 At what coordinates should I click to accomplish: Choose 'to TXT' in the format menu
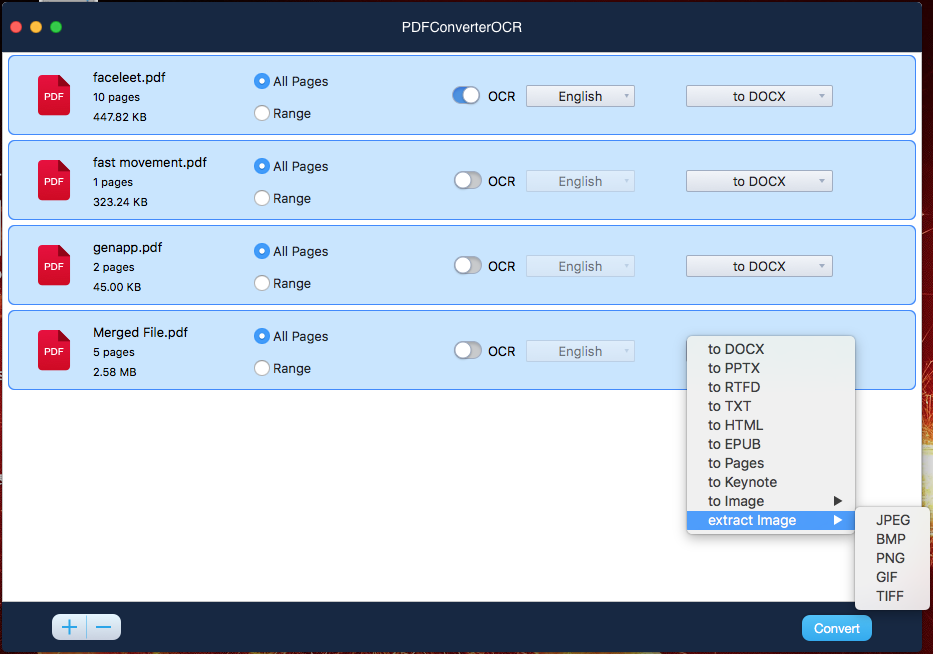coord(771,406)
